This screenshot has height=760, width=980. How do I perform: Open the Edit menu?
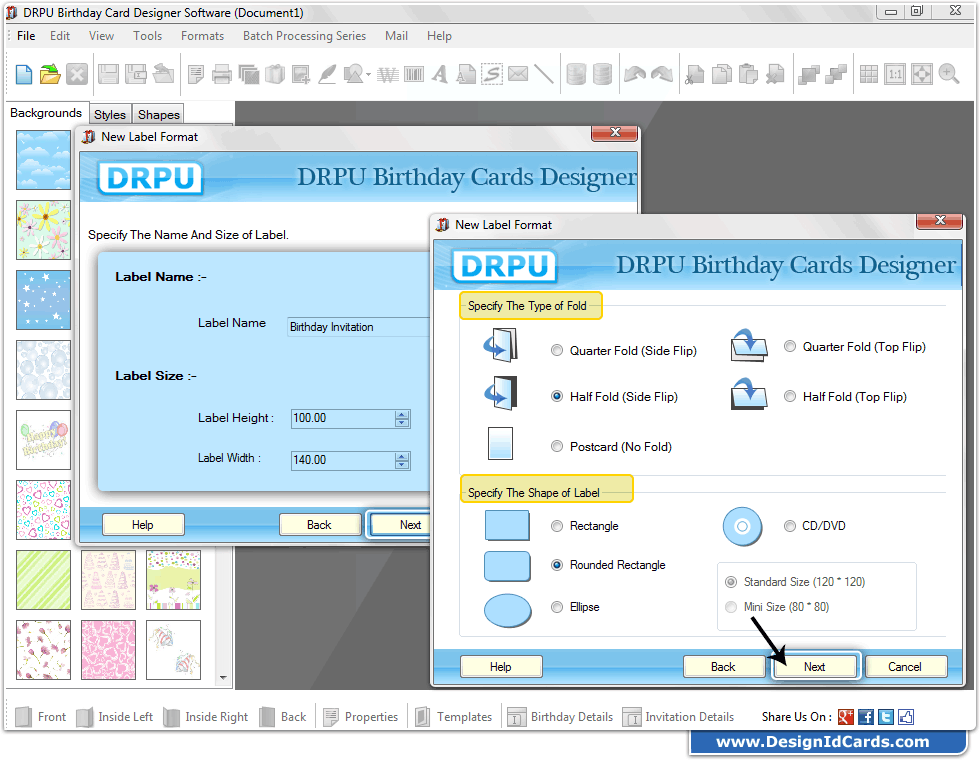(60, 36)
